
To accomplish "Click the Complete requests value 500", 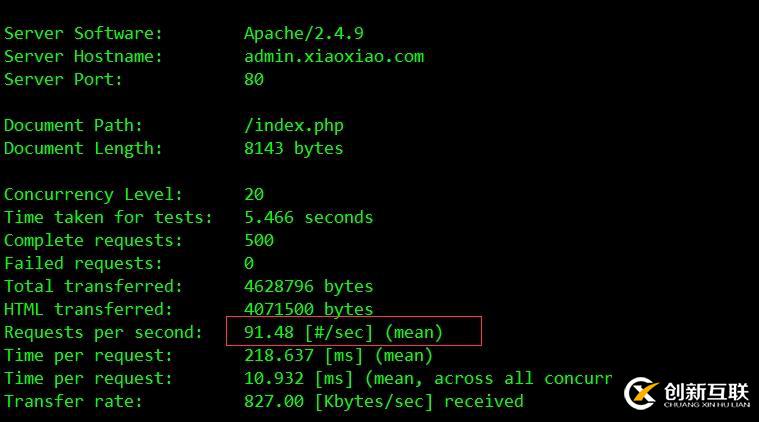I will [259, 240].
